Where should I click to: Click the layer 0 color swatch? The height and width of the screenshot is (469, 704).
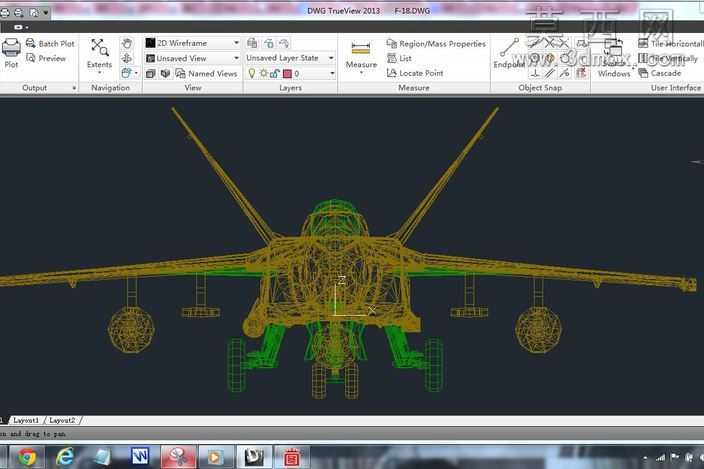[x=287, y=74]
